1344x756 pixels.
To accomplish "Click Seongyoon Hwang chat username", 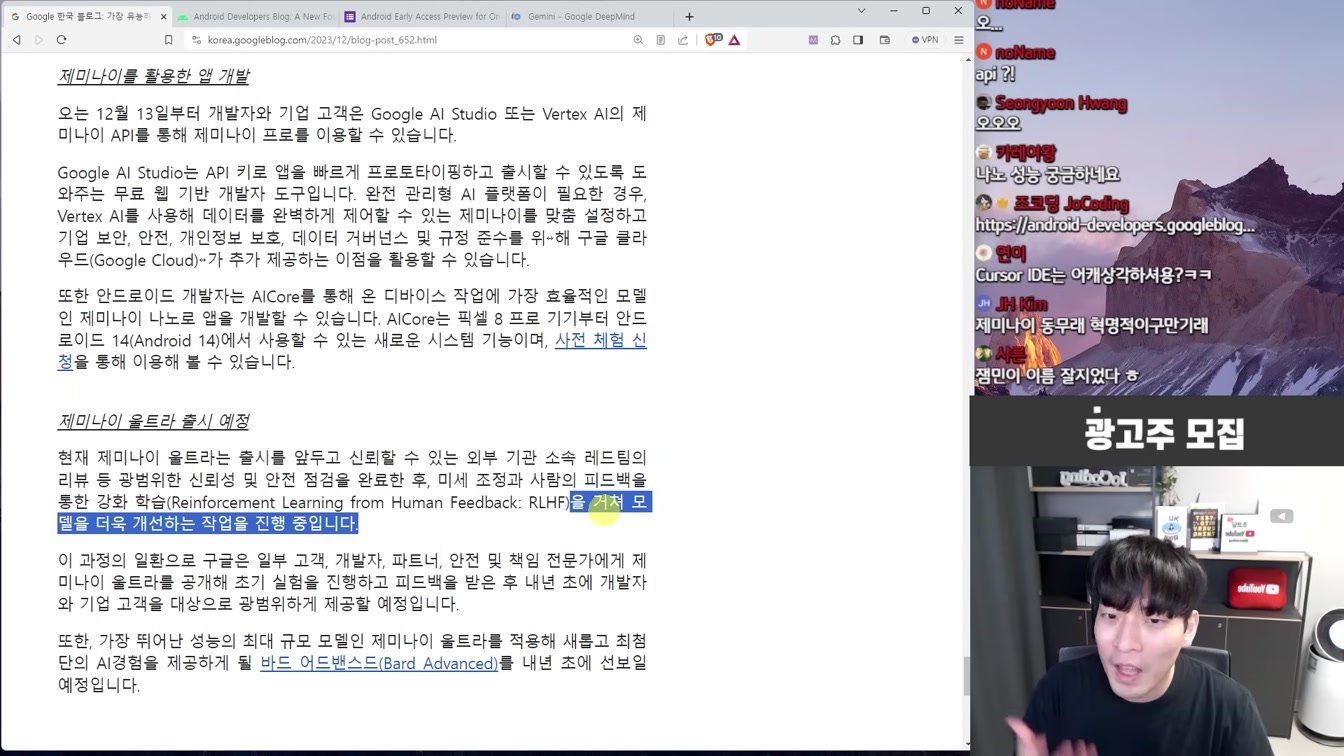I will click(x=1061, y=103).
